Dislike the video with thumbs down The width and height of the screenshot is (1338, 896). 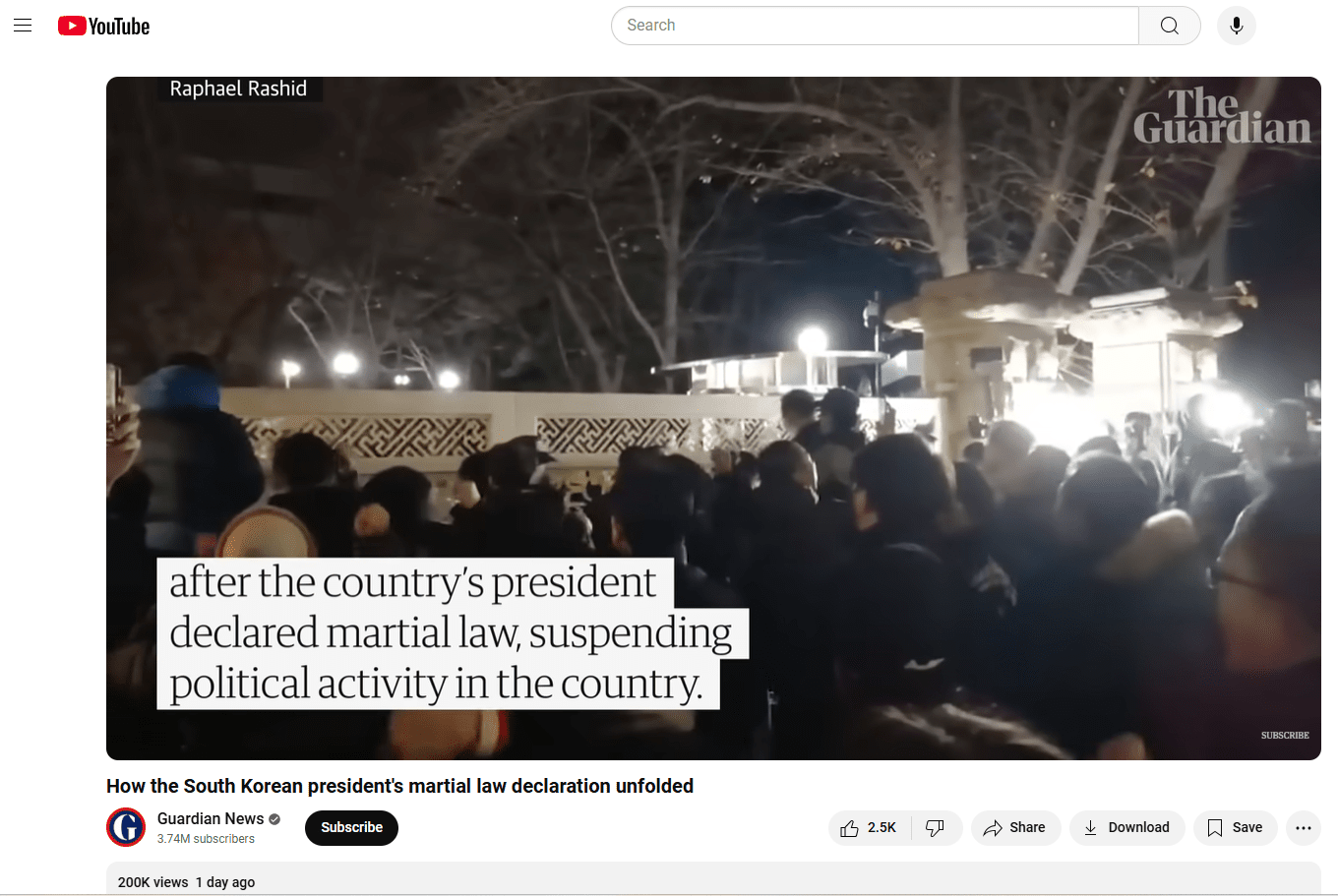tap(936, 828)
